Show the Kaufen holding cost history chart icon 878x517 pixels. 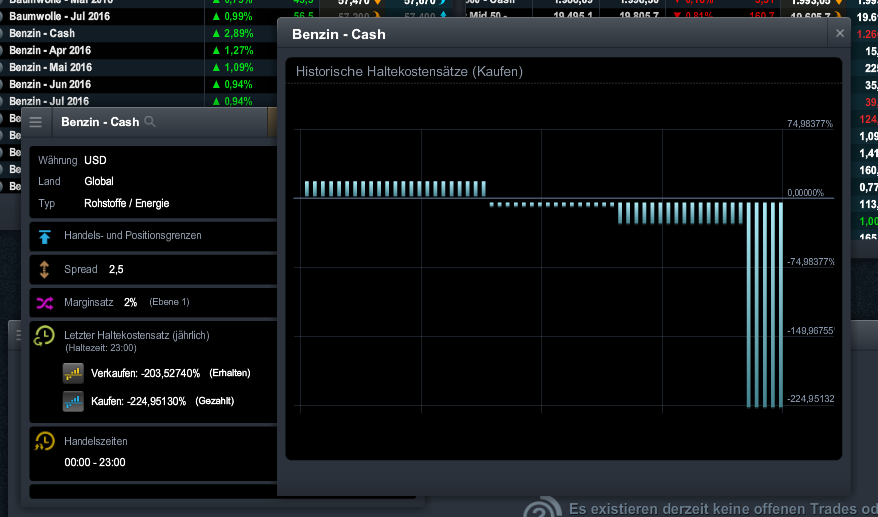(x=73, y=401)
